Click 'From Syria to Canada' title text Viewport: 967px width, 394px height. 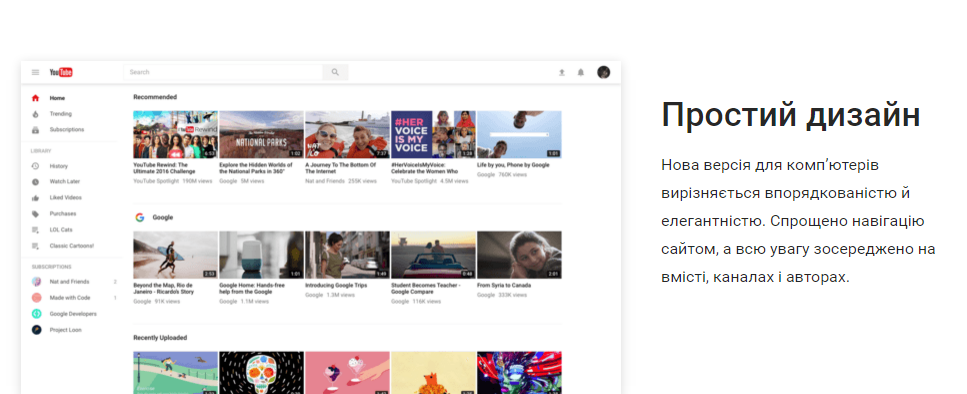tap(504, 285)
